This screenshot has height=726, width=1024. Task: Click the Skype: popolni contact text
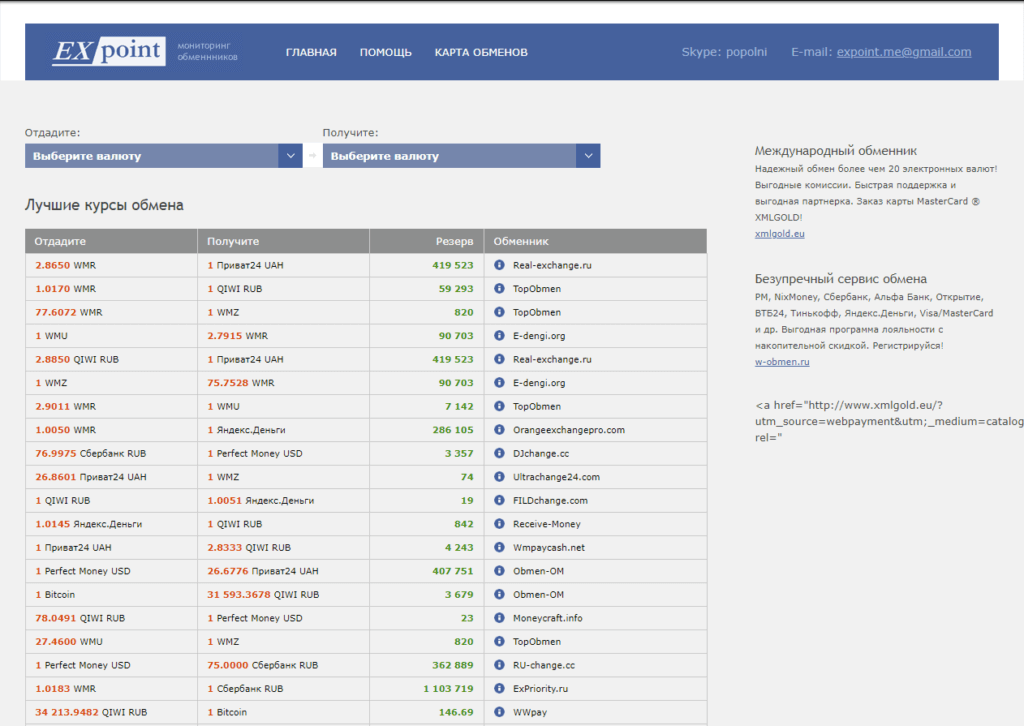coord(724,52)
